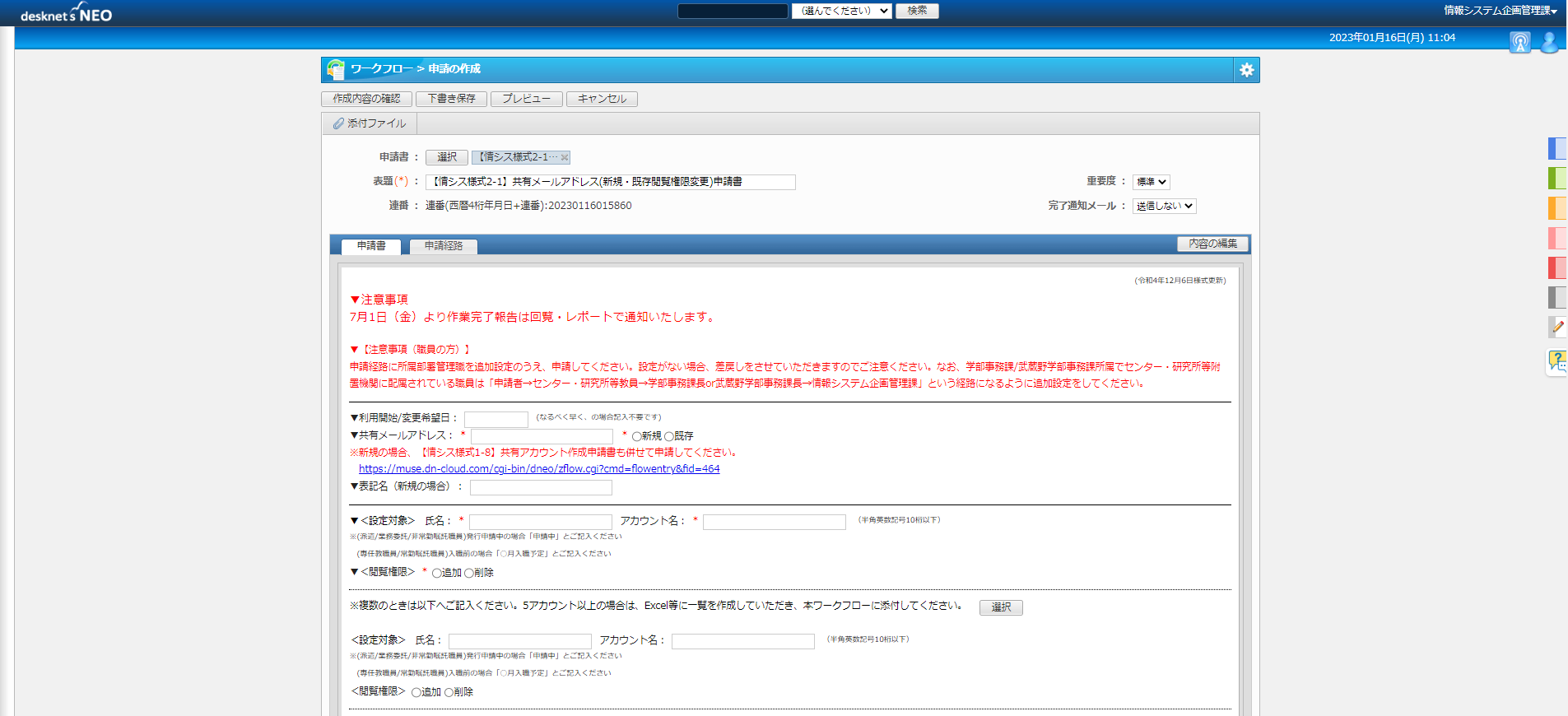Switch to the 申請書 tab

coord(371,246)
